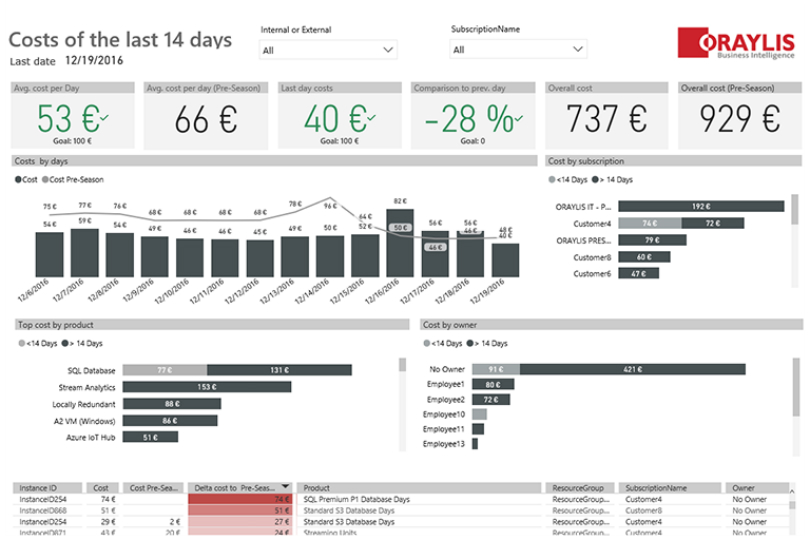This screenshot has width=810, height=540.
Task: Select the Overall cost (Pre-Season) 929 € card
Action: (740, 116)
